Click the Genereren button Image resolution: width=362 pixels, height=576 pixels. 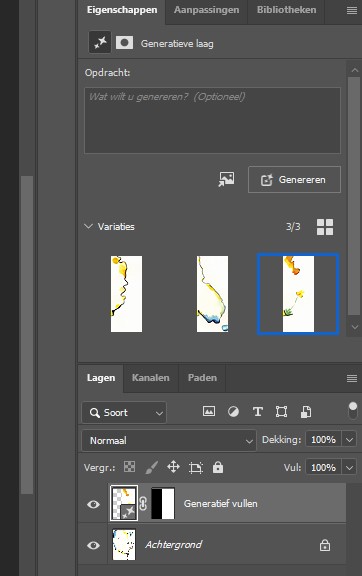click(x=294, y=180)
